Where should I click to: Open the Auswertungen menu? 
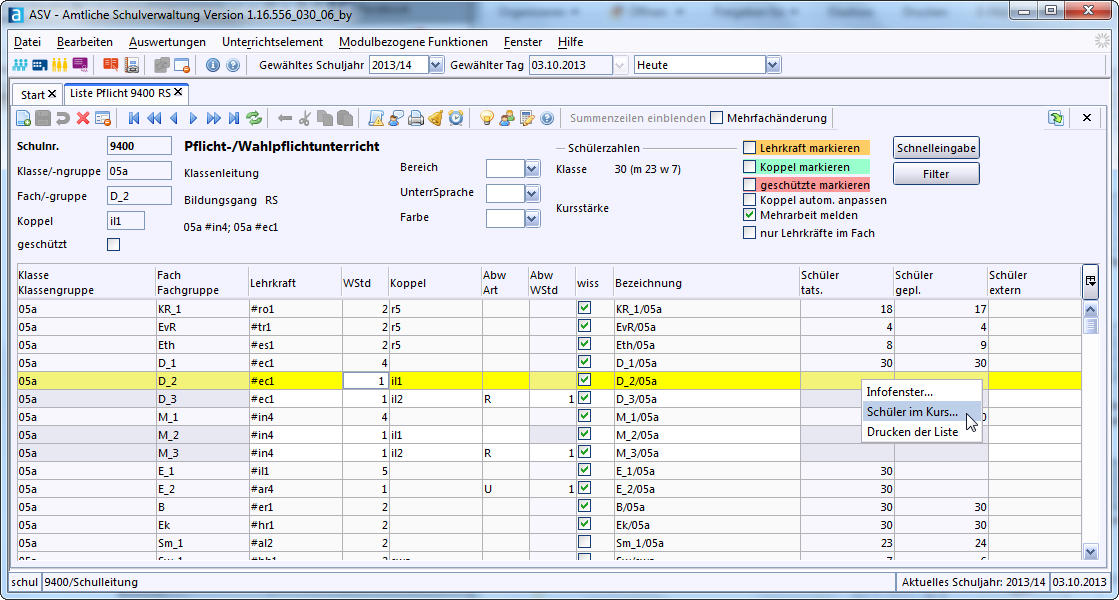167,42
